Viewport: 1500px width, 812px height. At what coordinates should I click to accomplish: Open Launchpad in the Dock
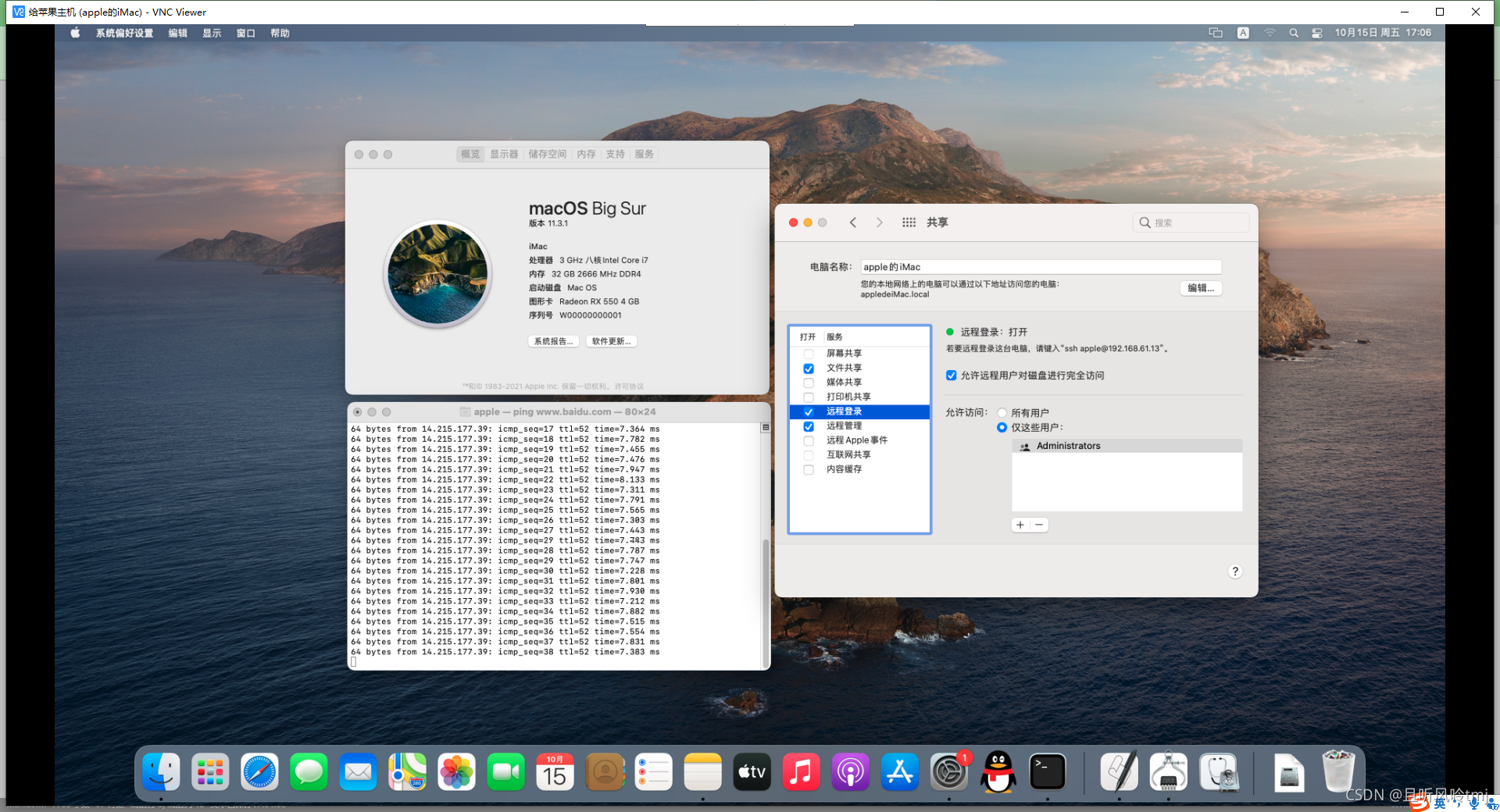[x=210, y=772]
